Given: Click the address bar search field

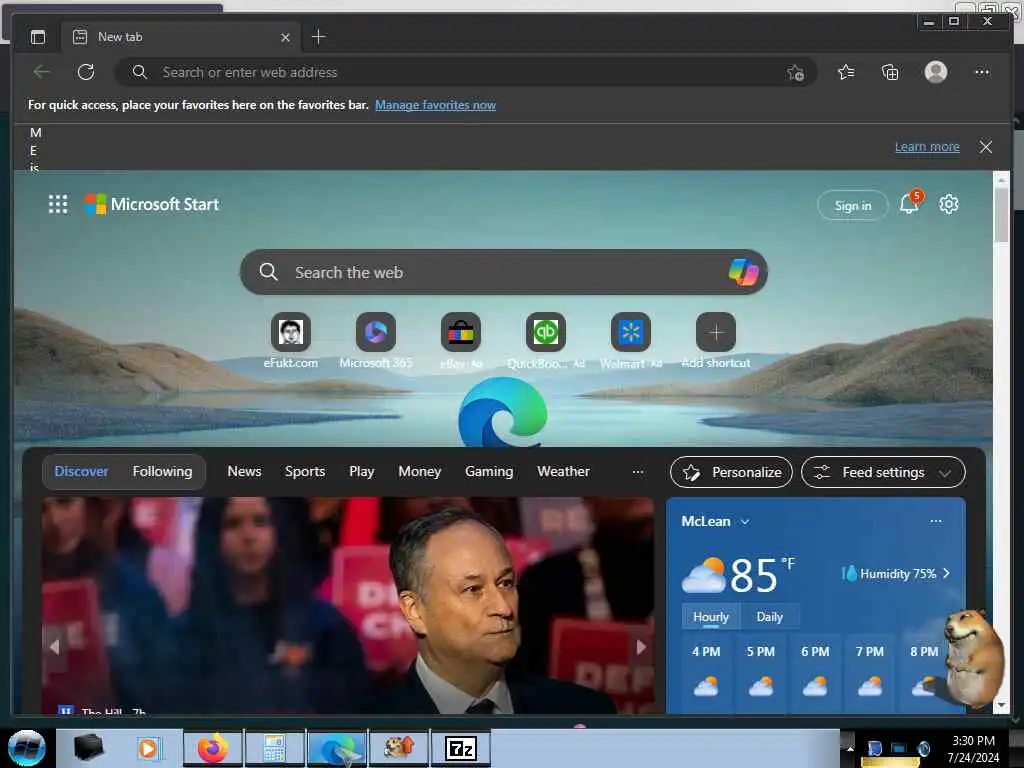Looking at the screenshot, I should [x=466, y=72].
